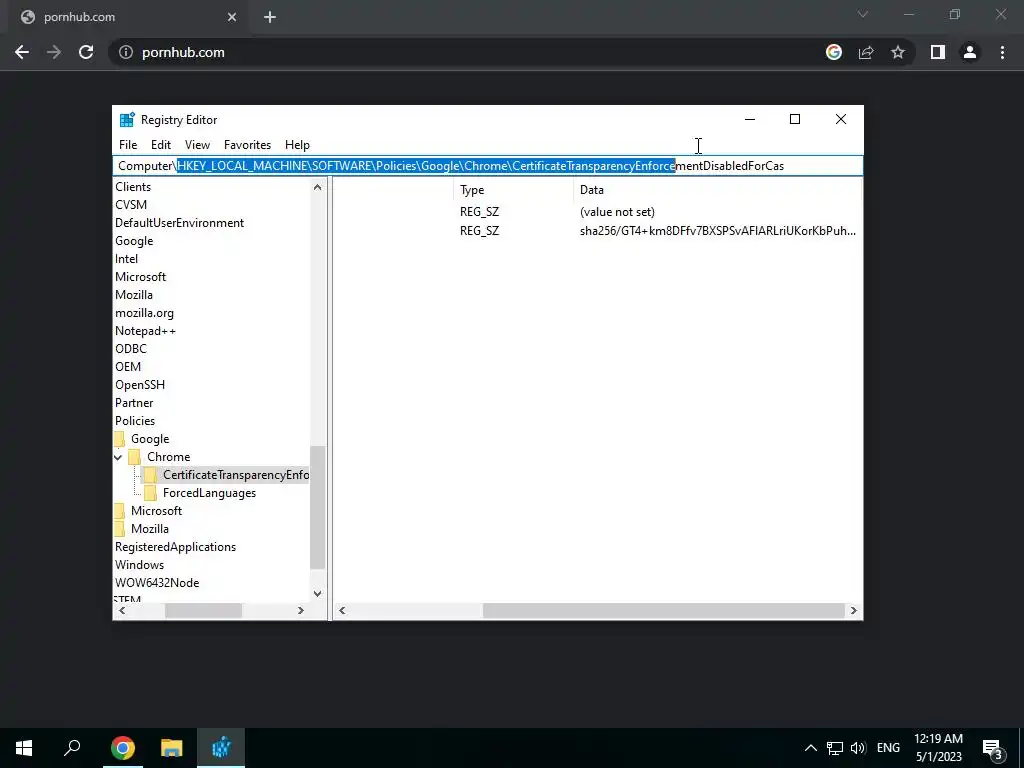Image resolution: width=1024 pixels, height=768 pixels.
Task: Click the forward navigation arrow in Chrome
Action: [x=54, y=52]
